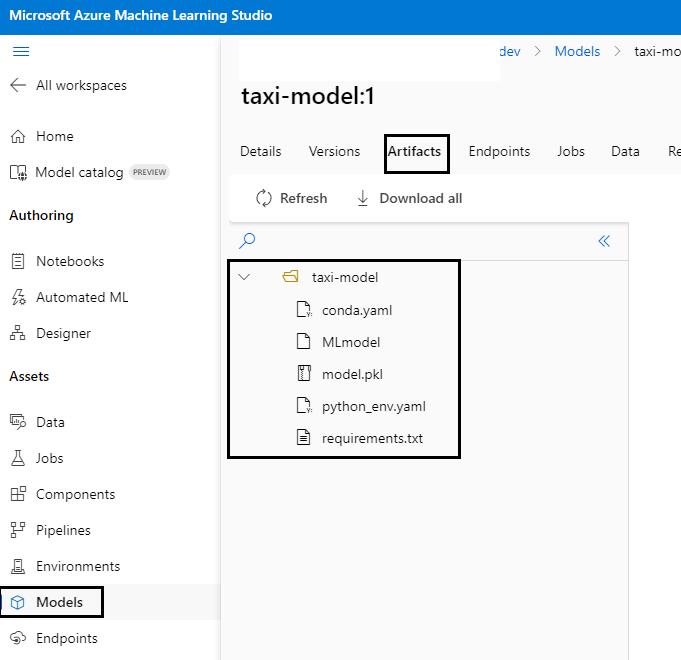The image size is (681, 660).
Task: Click the python_env.yaml file icon
Action: 304,406
